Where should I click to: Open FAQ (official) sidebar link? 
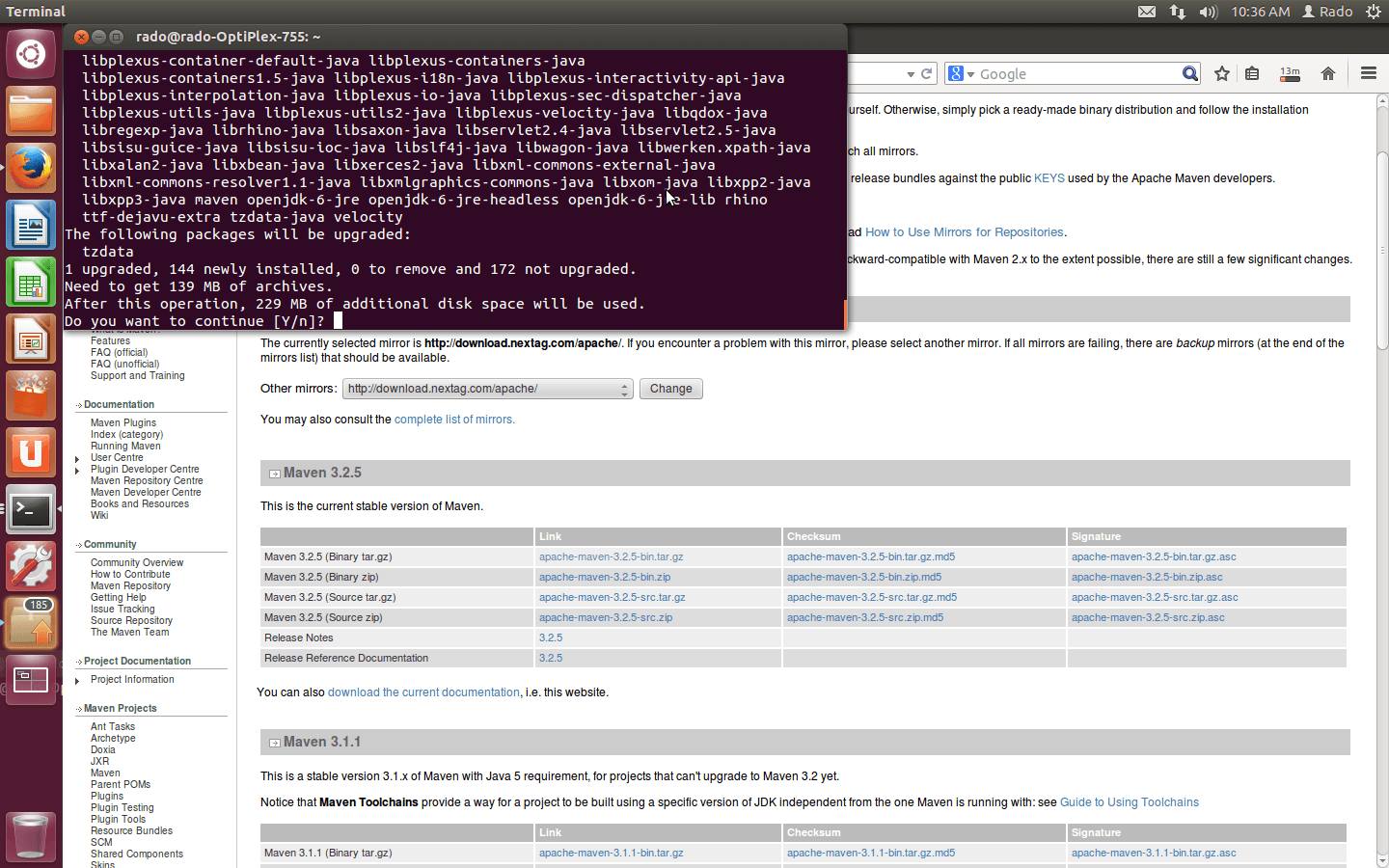point(120,352)
